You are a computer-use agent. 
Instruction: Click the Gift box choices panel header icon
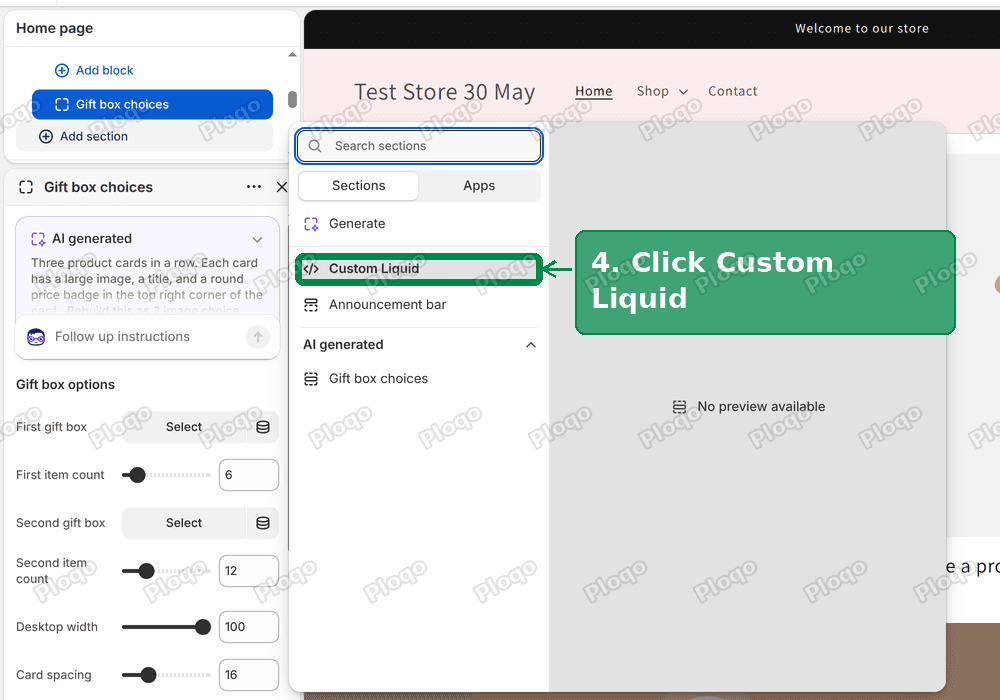26,187
